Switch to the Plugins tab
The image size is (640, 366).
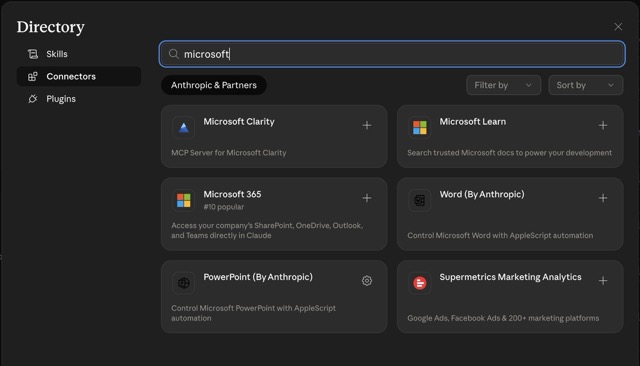[79, 99]
